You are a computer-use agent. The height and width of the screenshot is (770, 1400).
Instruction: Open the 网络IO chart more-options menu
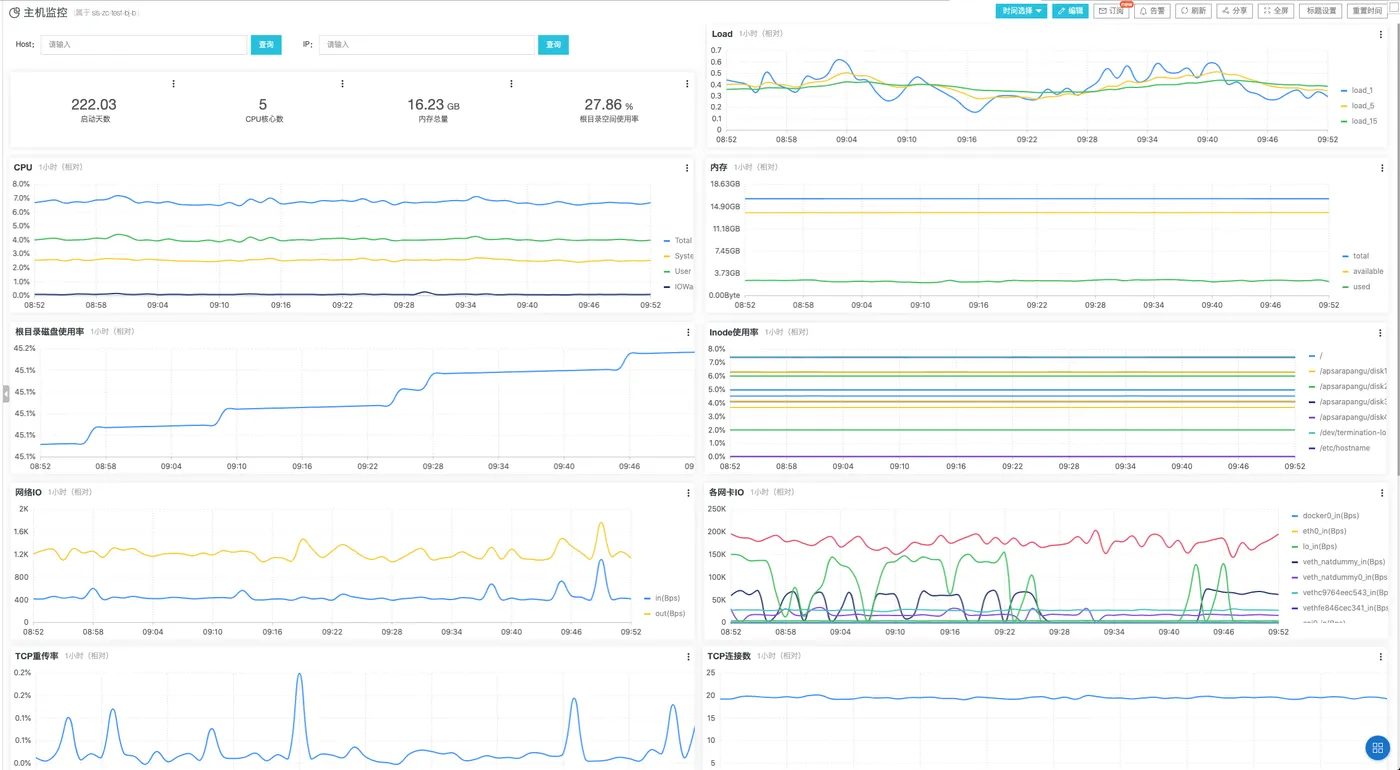[688, 493]
